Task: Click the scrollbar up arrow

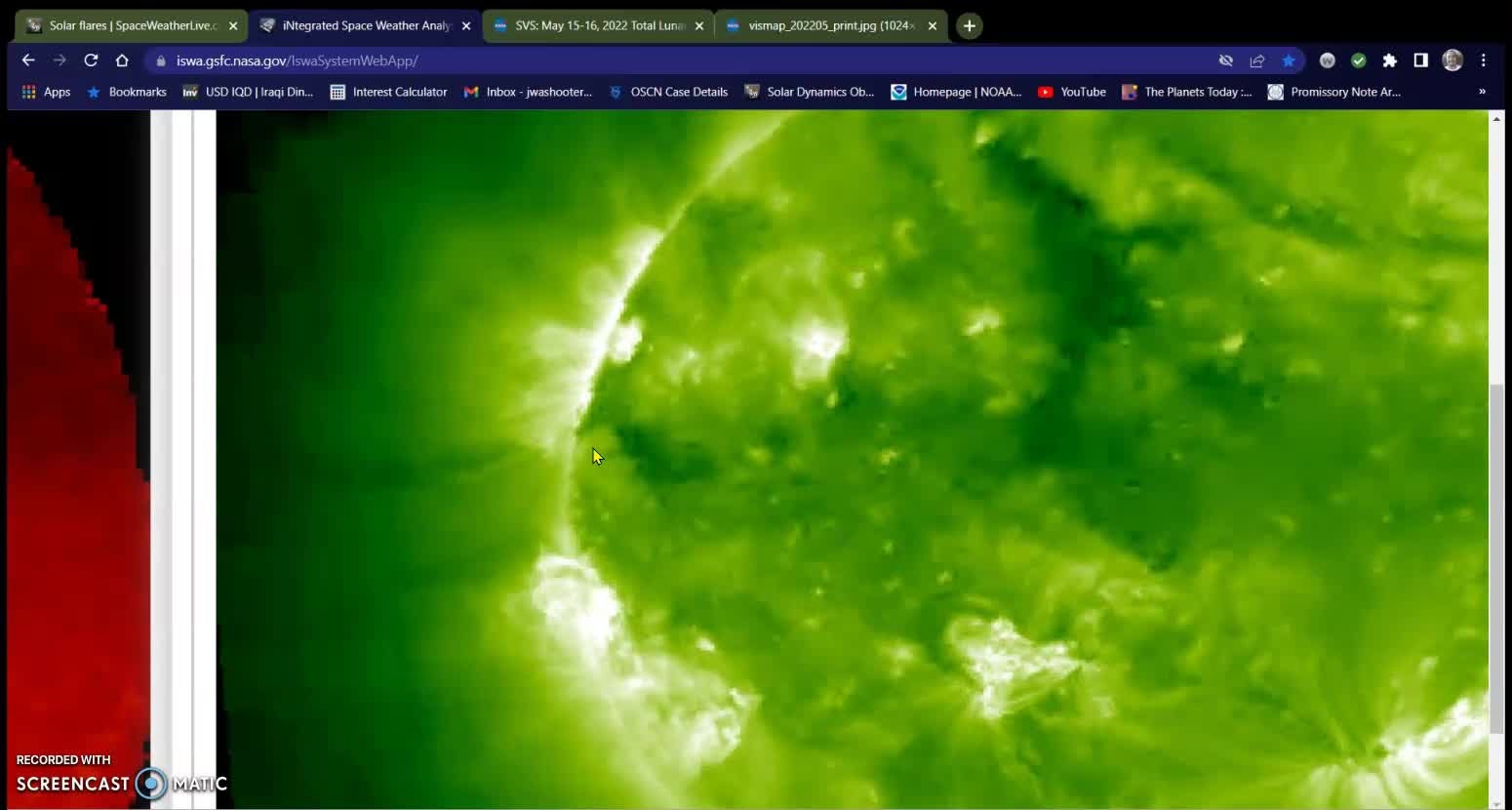Action: [1496, 118]
